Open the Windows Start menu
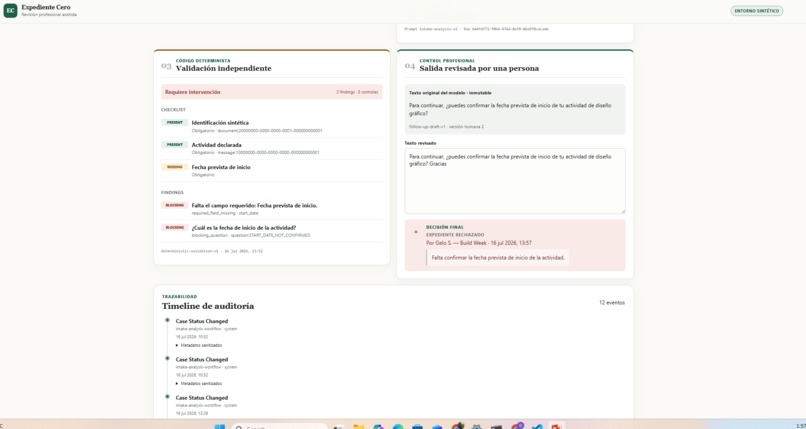The width and height of the screenshot is (806, 429). pyautogui.click(x=219, y=426)
